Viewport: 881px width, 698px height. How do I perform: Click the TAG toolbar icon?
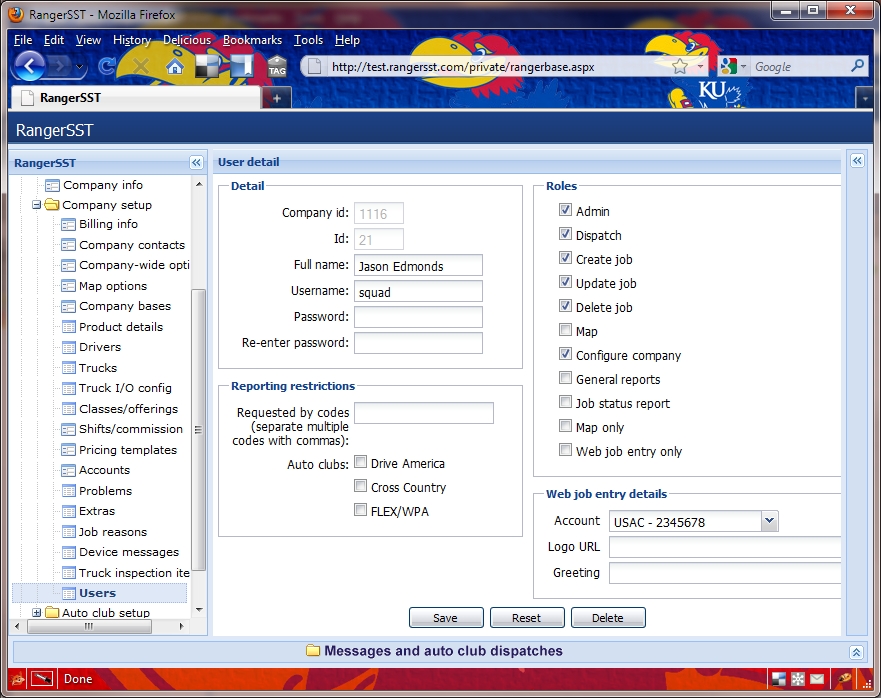coord(277,67)
